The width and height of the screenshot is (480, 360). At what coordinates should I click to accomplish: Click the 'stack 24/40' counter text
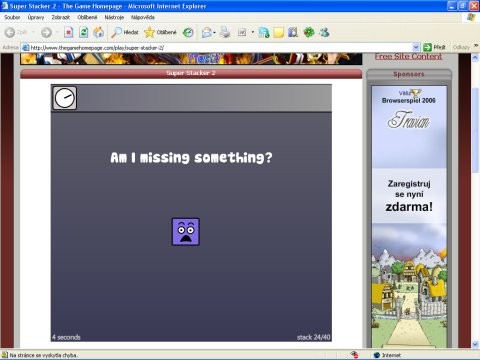[314, 337]
